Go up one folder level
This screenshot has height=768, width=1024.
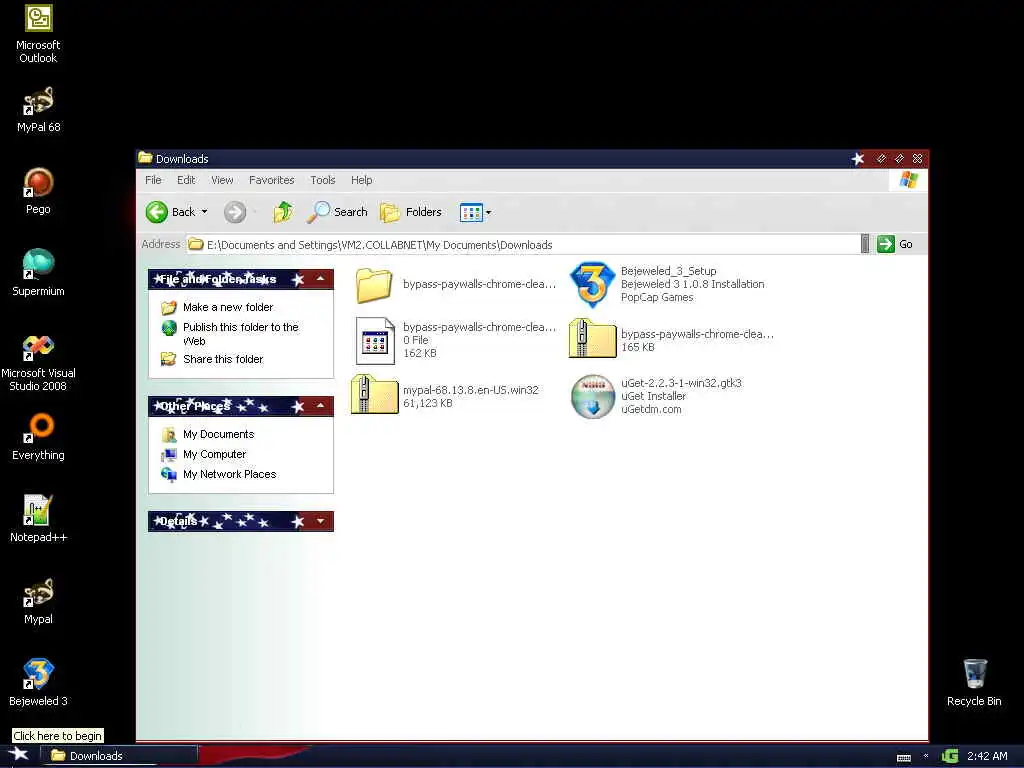click(283, 212)
